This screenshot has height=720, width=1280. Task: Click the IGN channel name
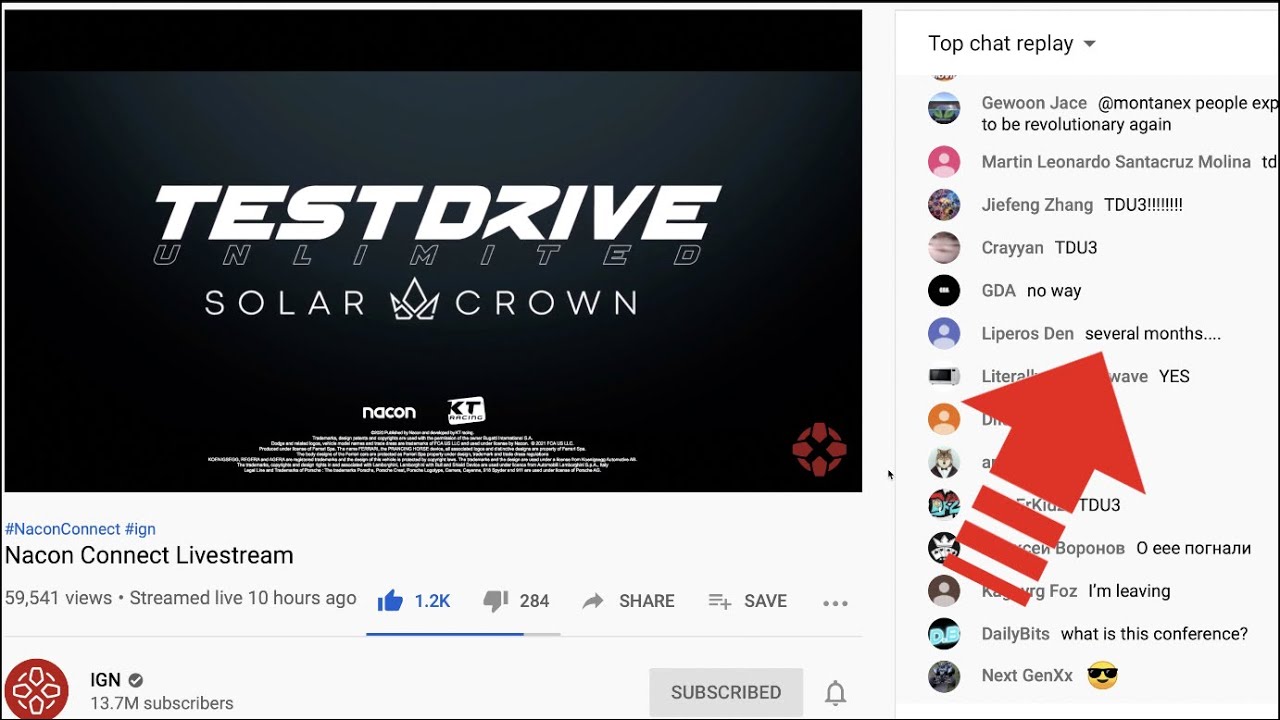click(x=105, y=680)
